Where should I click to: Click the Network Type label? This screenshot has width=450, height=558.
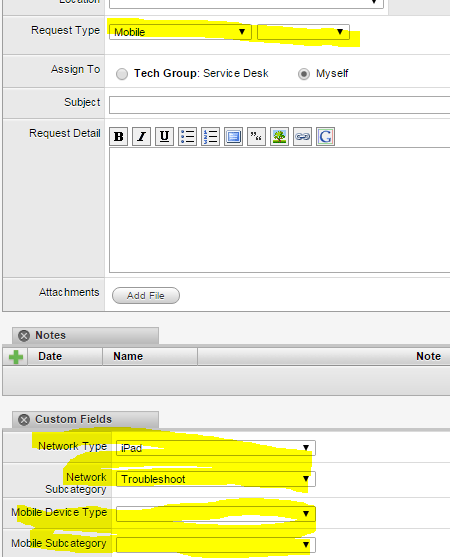coord(73,446)
